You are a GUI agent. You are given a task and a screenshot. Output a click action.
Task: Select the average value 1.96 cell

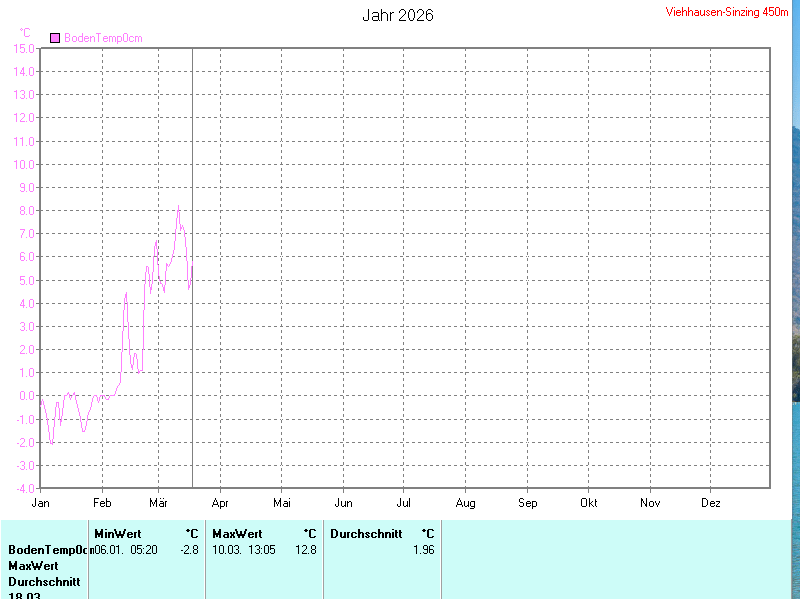[x=423, y=550]
